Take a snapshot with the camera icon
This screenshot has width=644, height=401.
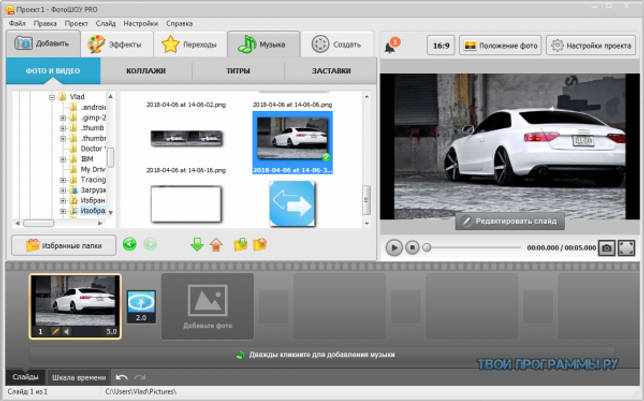[x=606, y=248]
